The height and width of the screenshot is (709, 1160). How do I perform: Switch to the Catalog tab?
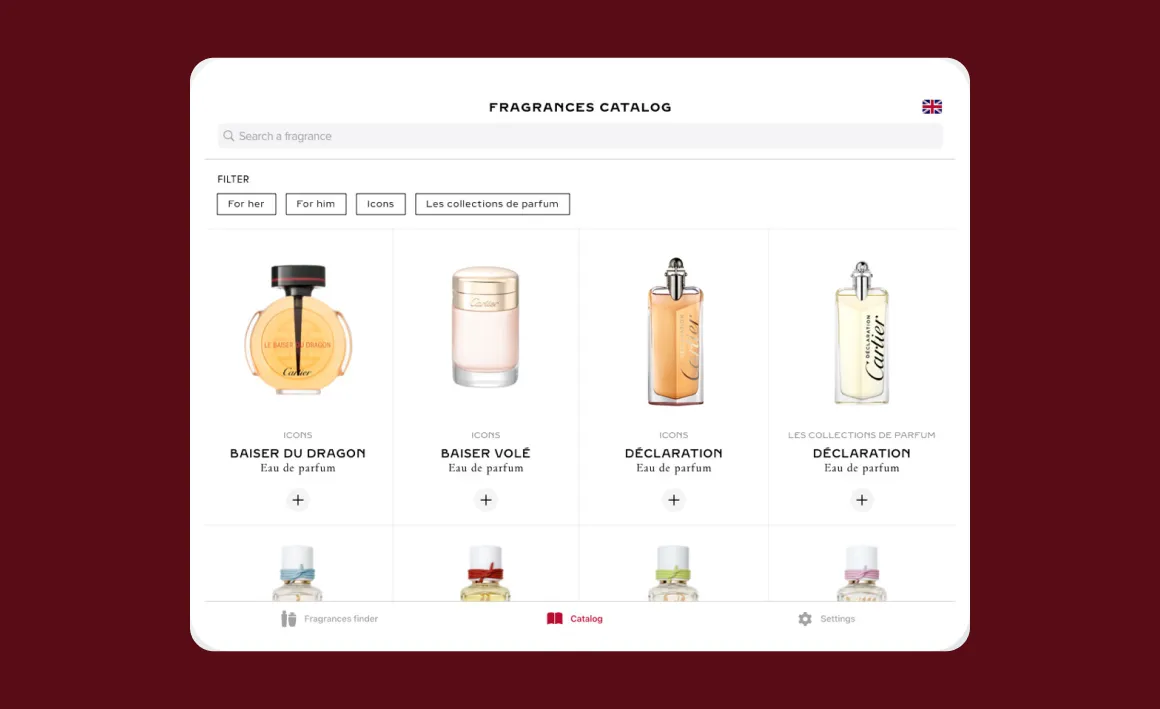click(575, 619)
